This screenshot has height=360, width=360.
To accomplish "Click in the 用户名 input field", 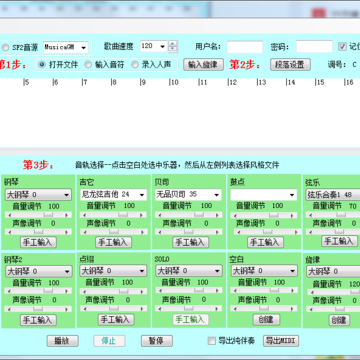I will tap(245, 47).
